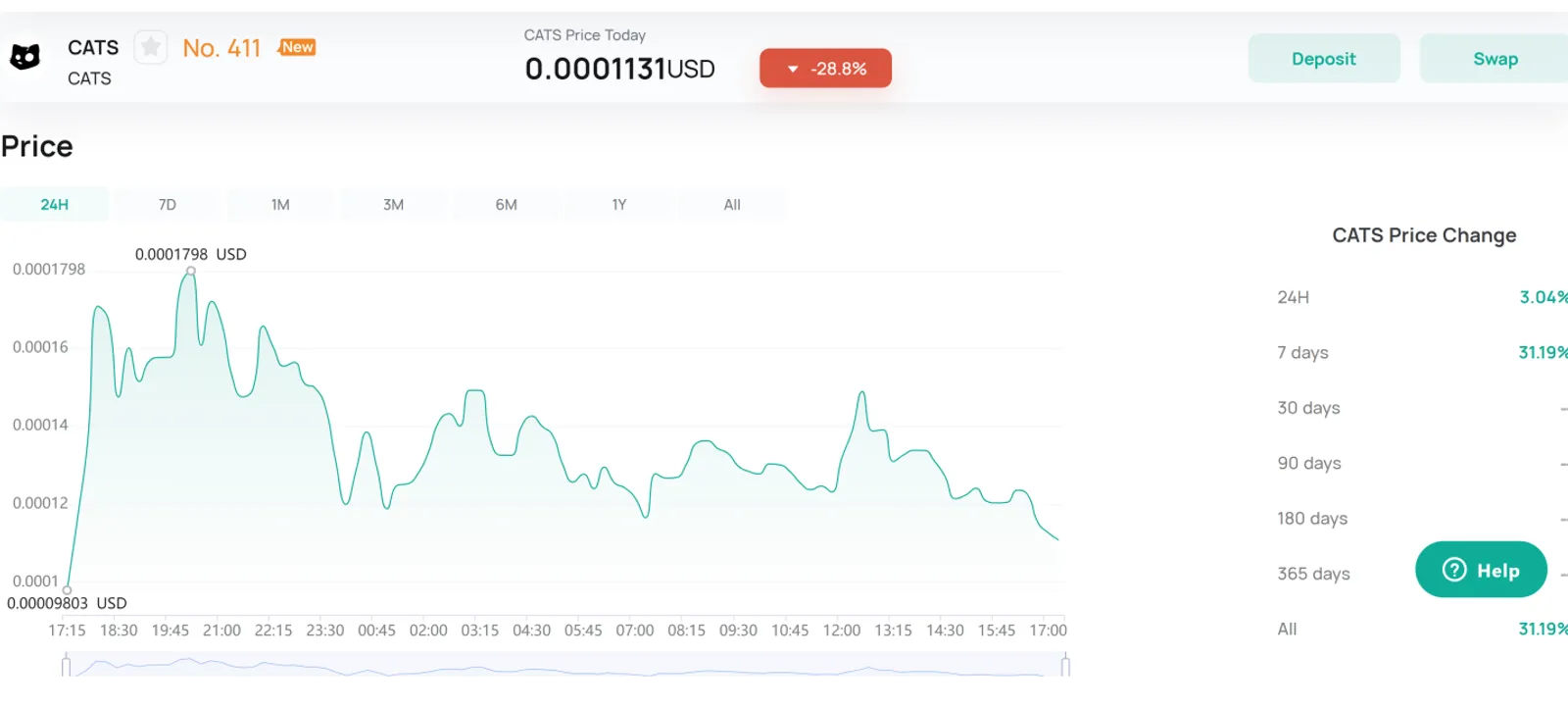Toggle the favorite star next to CATS
1568x708 pixels.
click(151, 46)
